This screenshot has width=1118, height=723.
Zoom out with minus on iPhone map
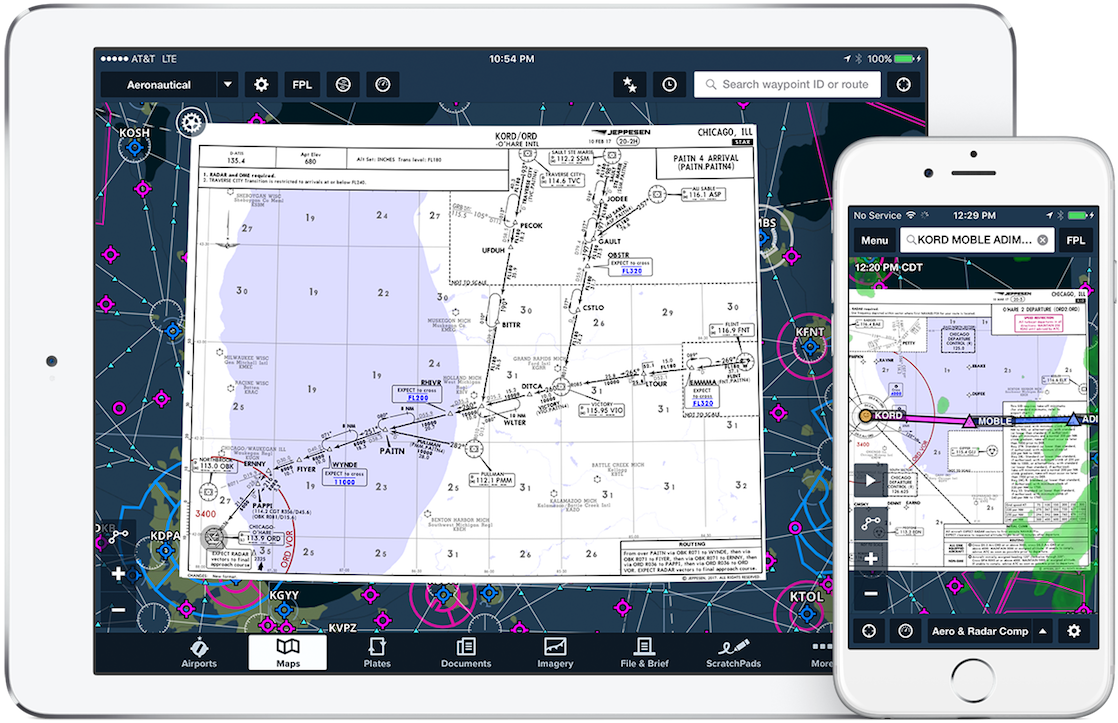click(871, 593)
